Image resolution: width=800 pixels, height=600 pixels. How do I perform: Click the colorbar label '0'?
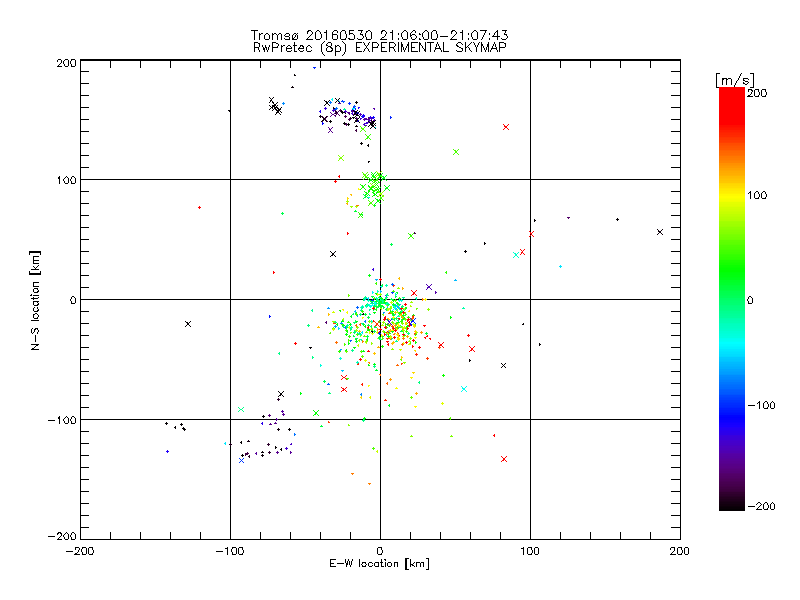(x=750, y=301)
